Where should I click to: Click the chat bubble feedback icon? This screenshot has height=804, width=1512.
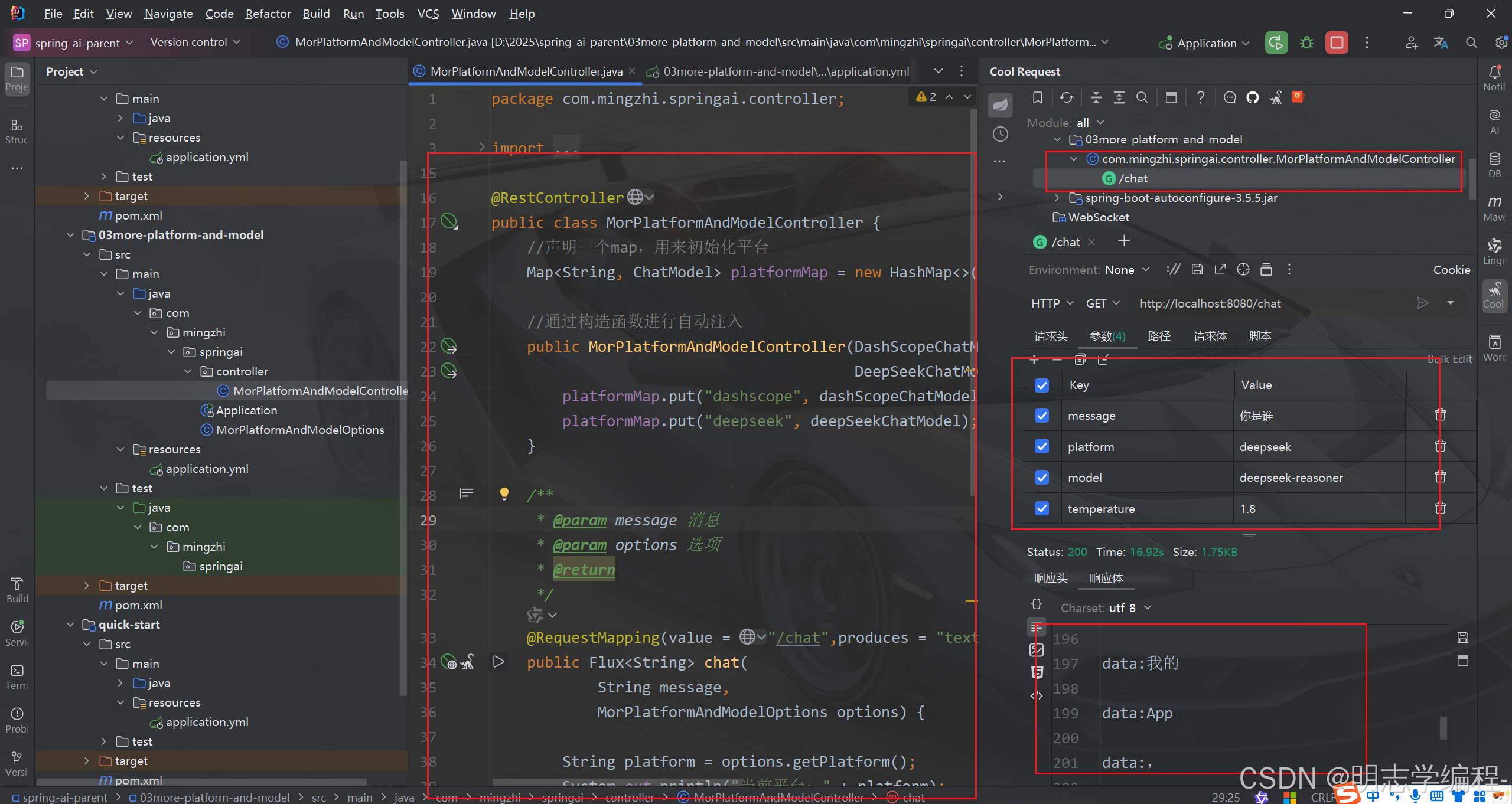[1230, 97]
